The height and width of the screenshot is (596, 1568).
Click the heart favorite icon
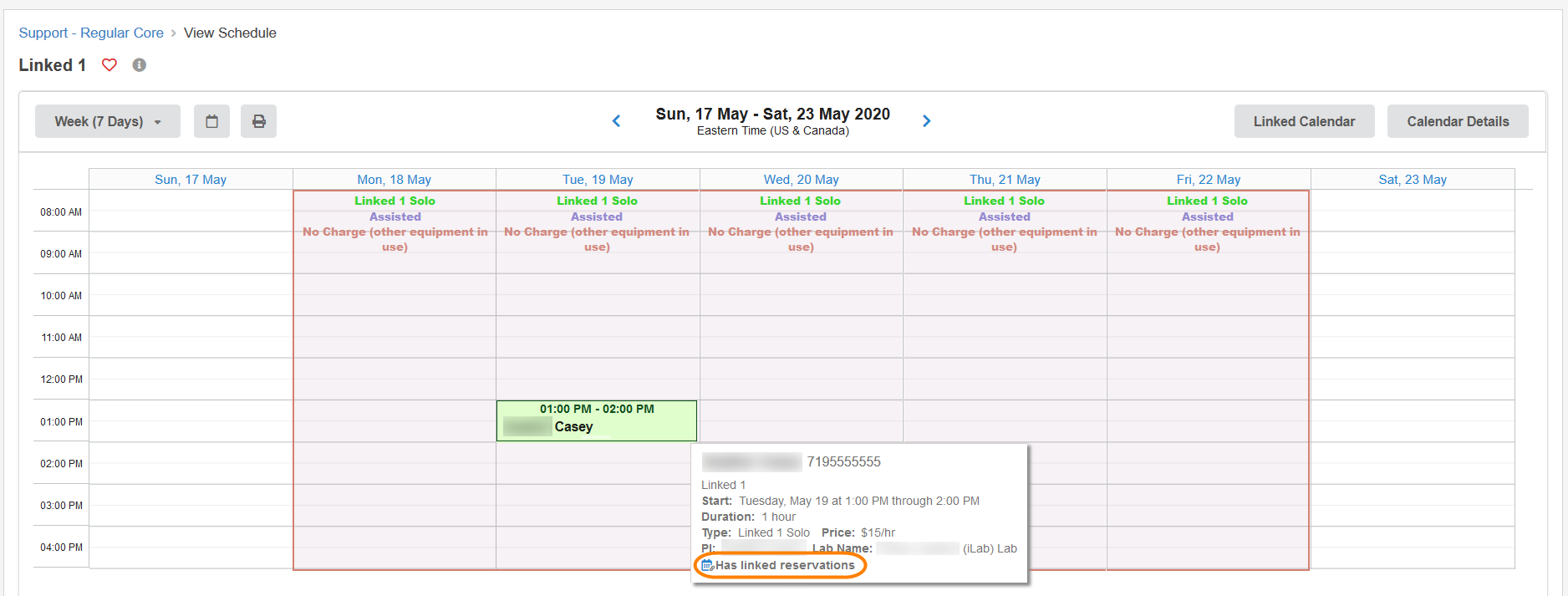[109, 65]
